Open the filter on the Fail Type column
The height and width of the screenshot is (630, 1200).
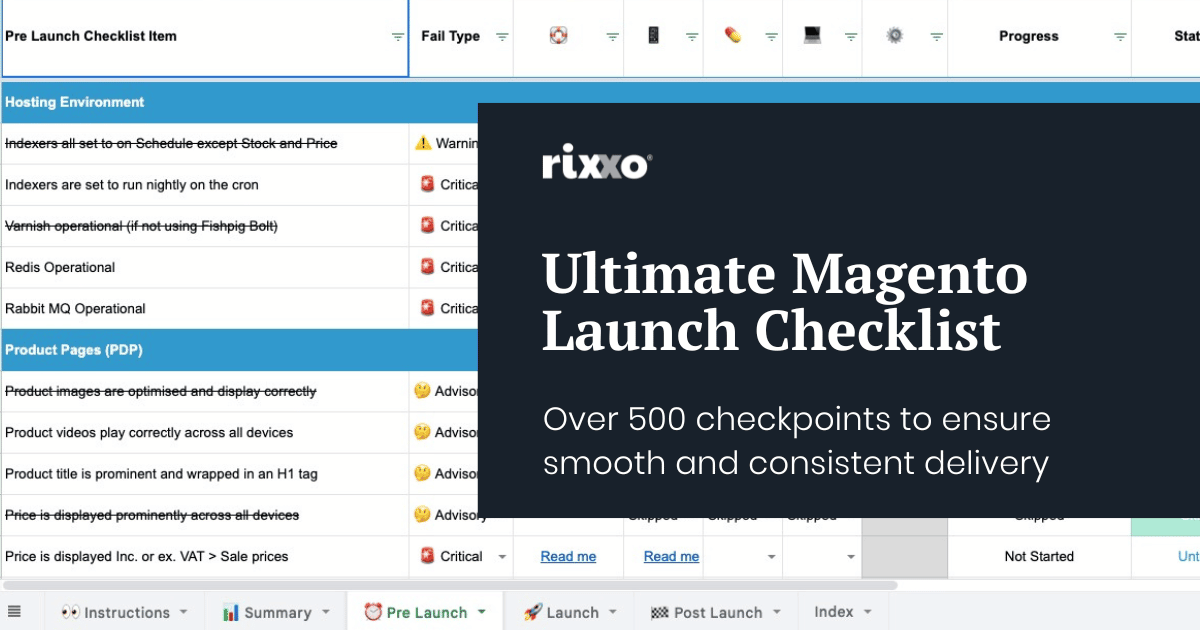tap(503, 35)
